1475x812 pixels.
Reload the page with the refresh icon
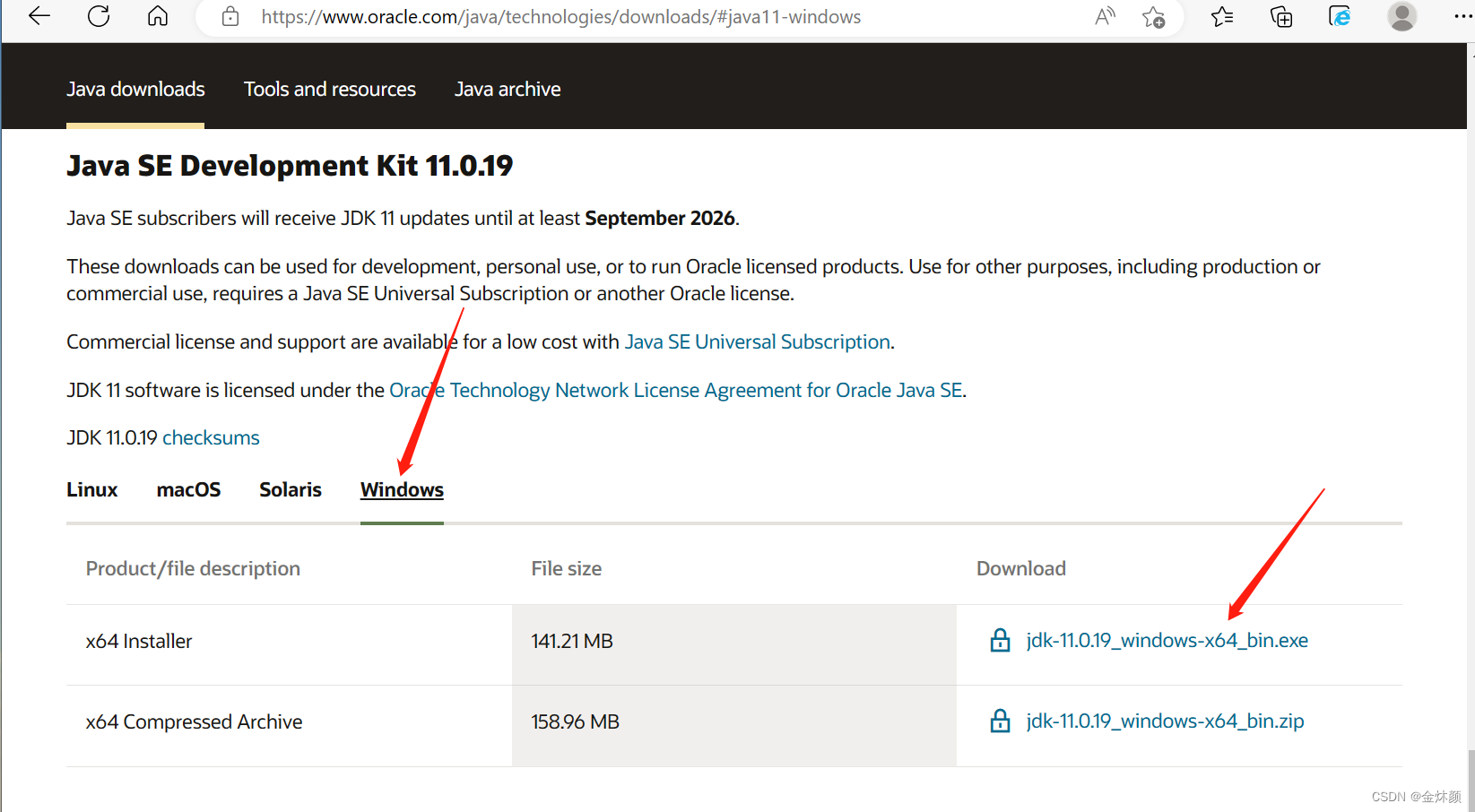[99, 16]
